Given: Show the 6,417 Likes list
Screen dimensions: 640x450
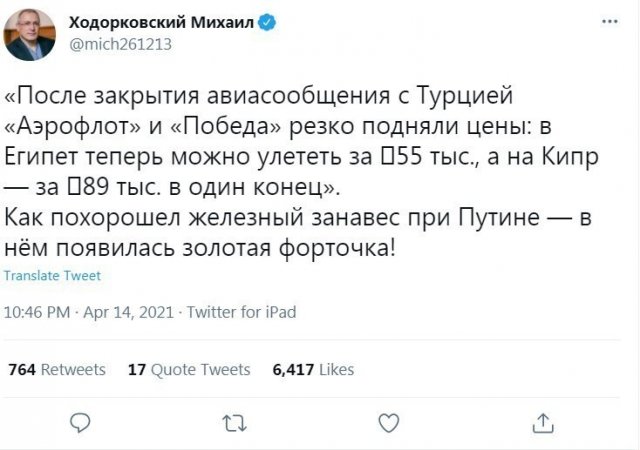Looking at the screenshot, I should [313, 370].
